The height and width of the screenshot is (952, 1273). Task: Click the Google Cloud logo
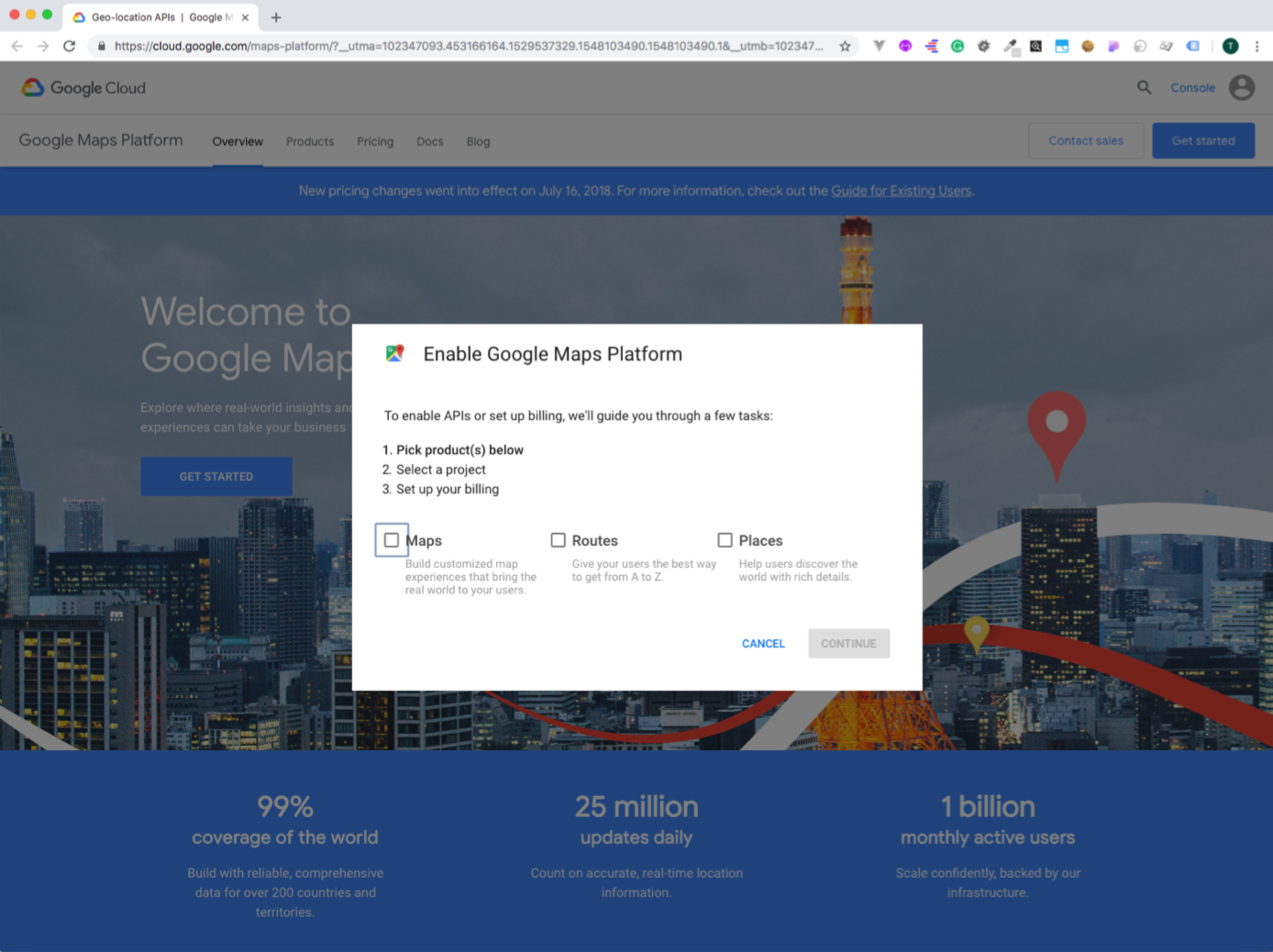83,88
